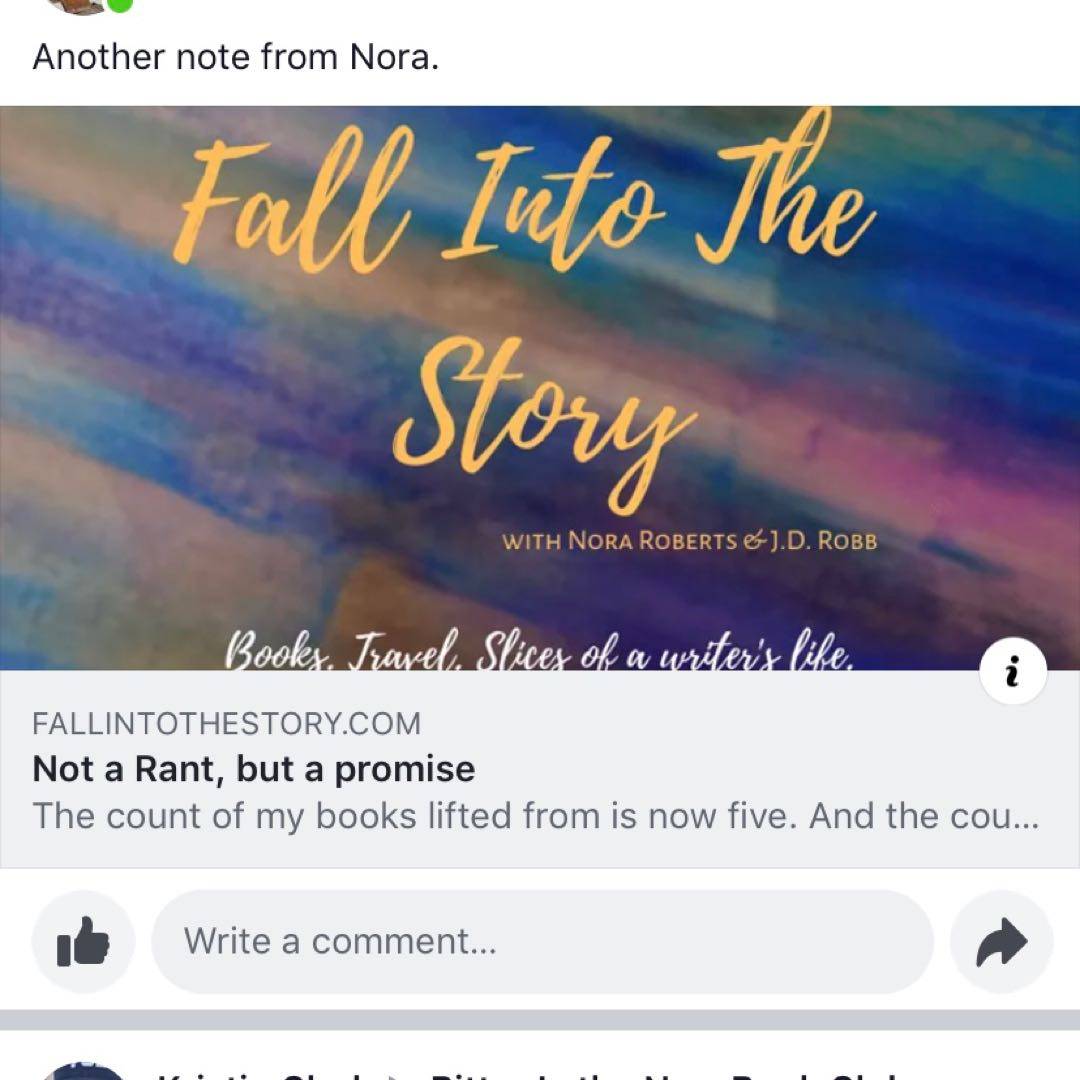Image resolution: width=1080 pixels, height=1080 pixels.
Task: Open the next post's author name at bottom
Action: coord(260,1074)
